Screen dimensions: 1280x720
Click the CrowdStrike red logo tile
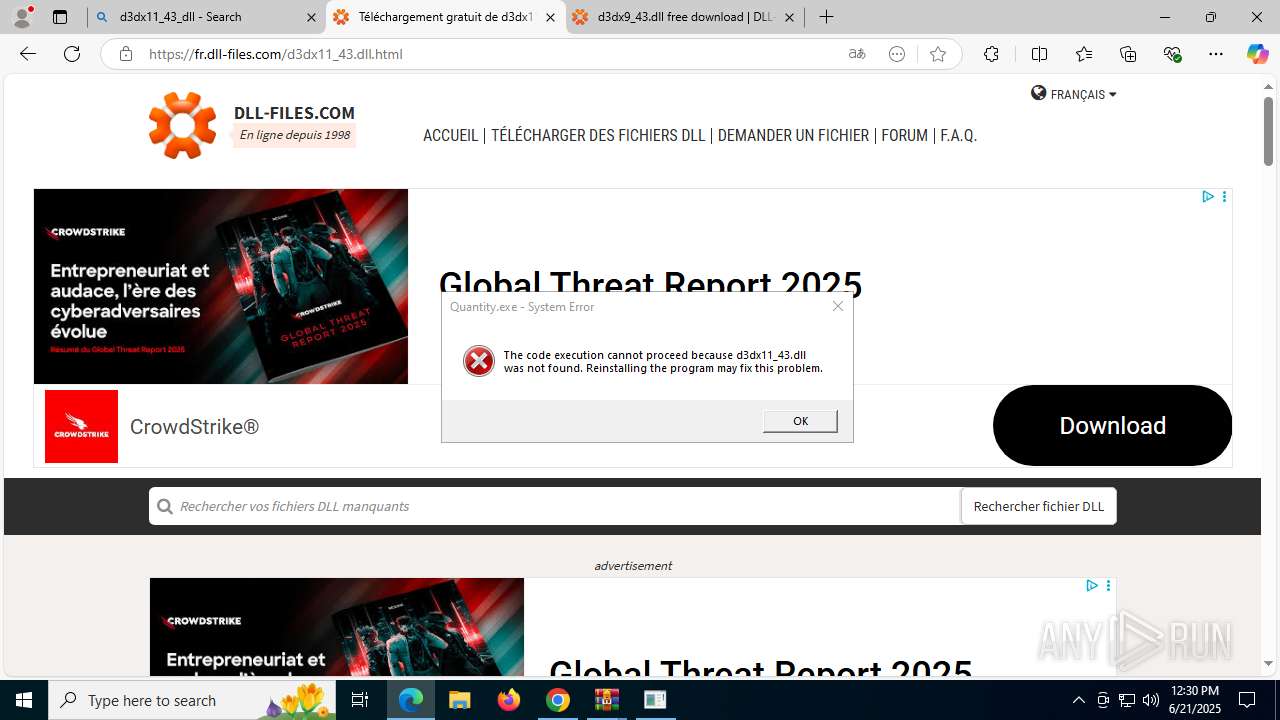tap(81, 427)
